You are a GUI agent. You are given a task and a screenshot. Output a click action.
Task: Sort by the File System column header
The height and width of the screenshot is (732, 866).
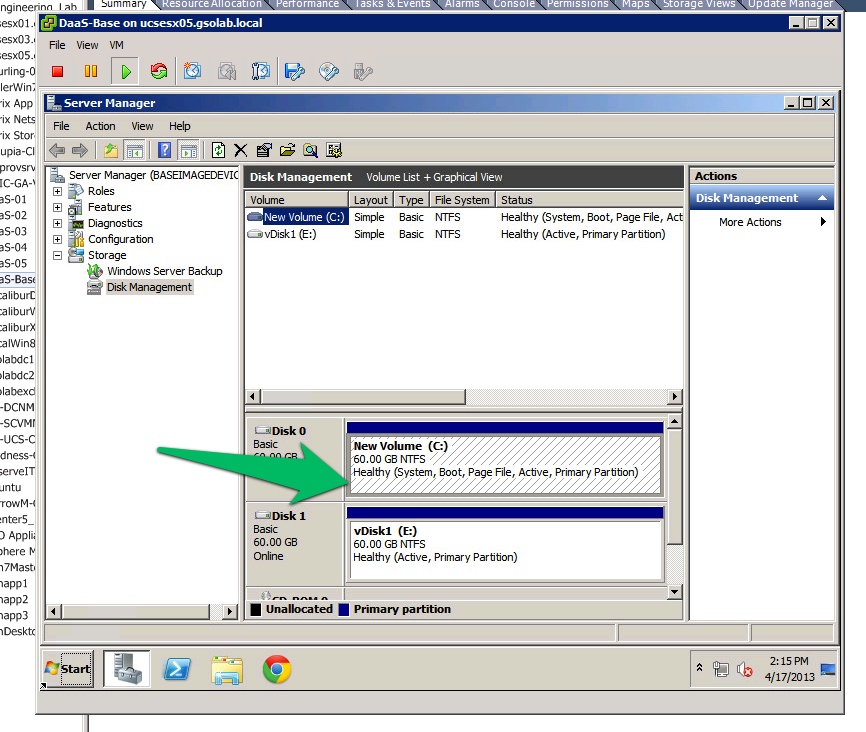pyautogui.click(x=462, y=200)
